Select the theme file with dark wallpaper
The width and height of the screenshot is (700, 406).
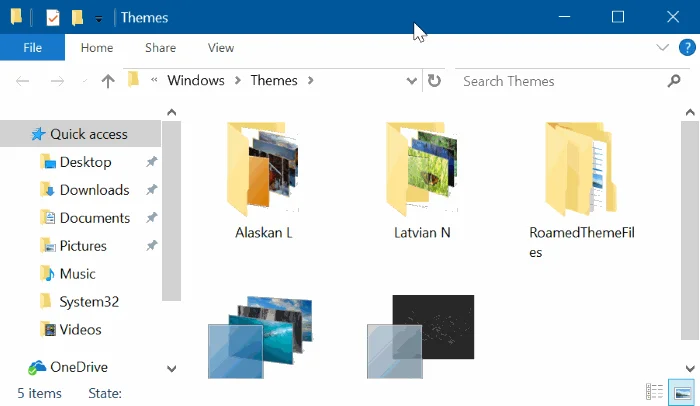pos(421,337)
